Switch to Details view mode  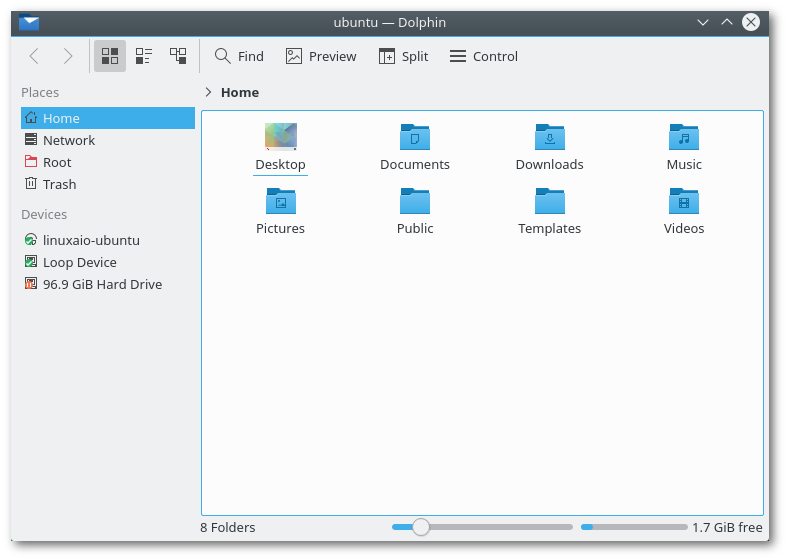click(178, 56)
